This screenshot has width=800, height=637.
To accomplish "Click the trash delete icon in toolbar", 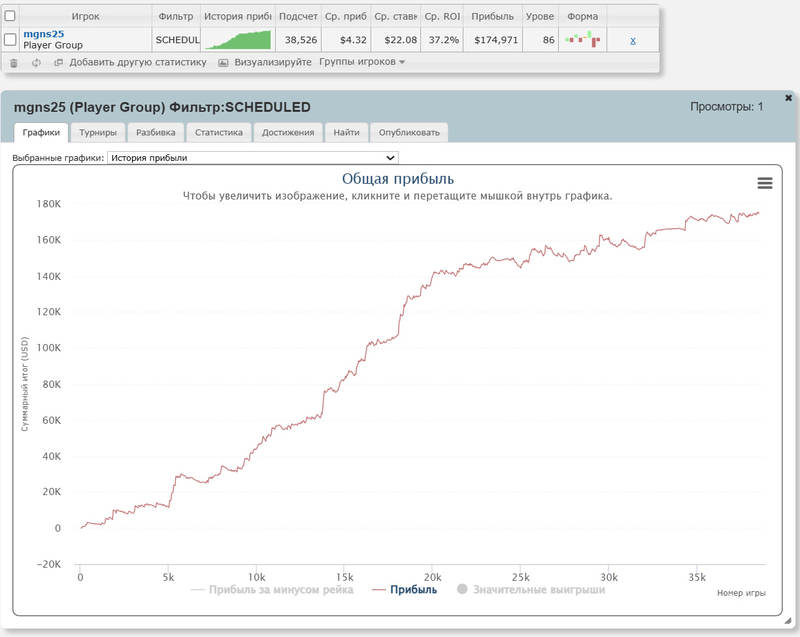I will click(x=14, y=62).
